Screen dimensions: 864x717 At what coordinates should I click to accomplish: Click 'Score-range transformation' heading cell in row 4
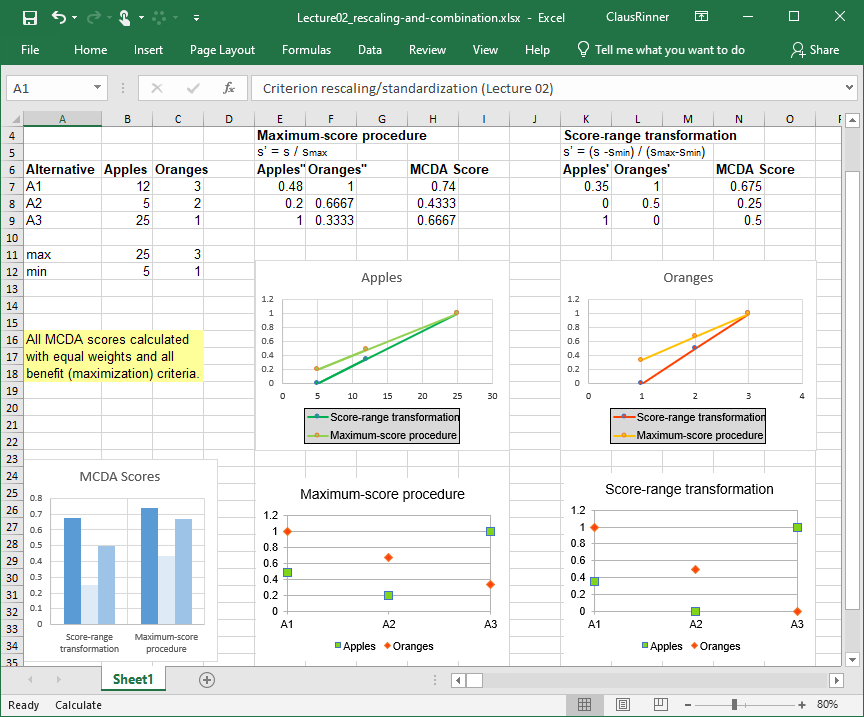(650, 136)
